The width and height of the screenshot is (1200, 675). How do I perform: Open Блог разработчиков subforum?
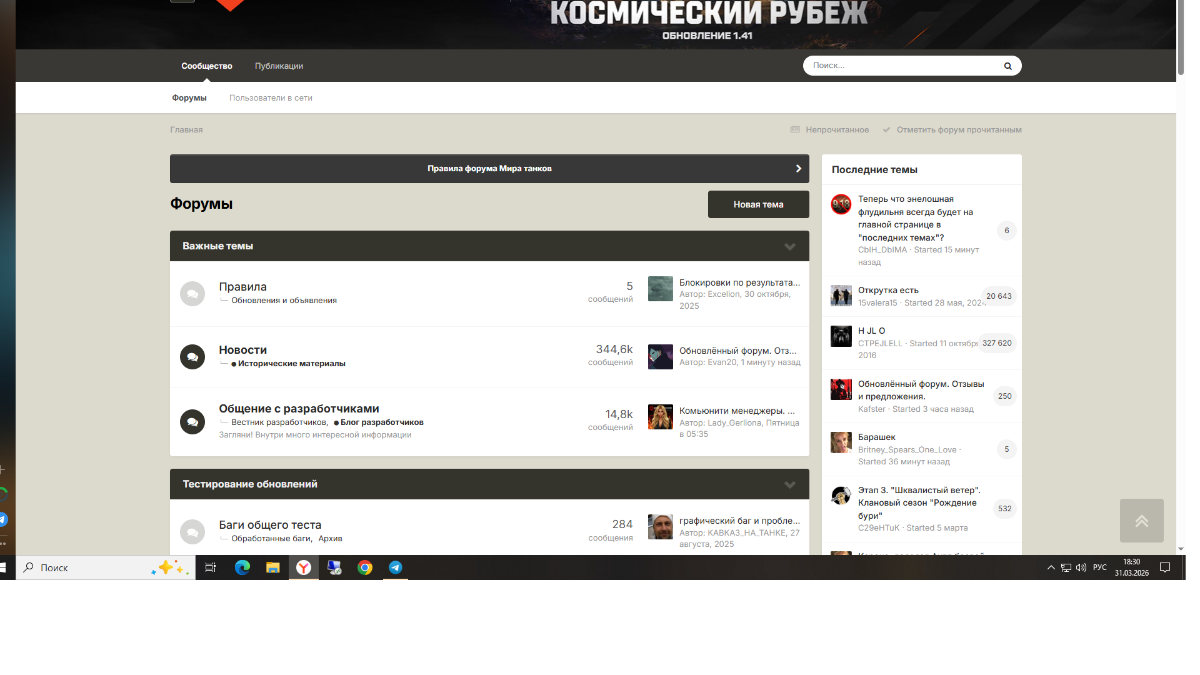pyautogui.click(x=382, y=423)
